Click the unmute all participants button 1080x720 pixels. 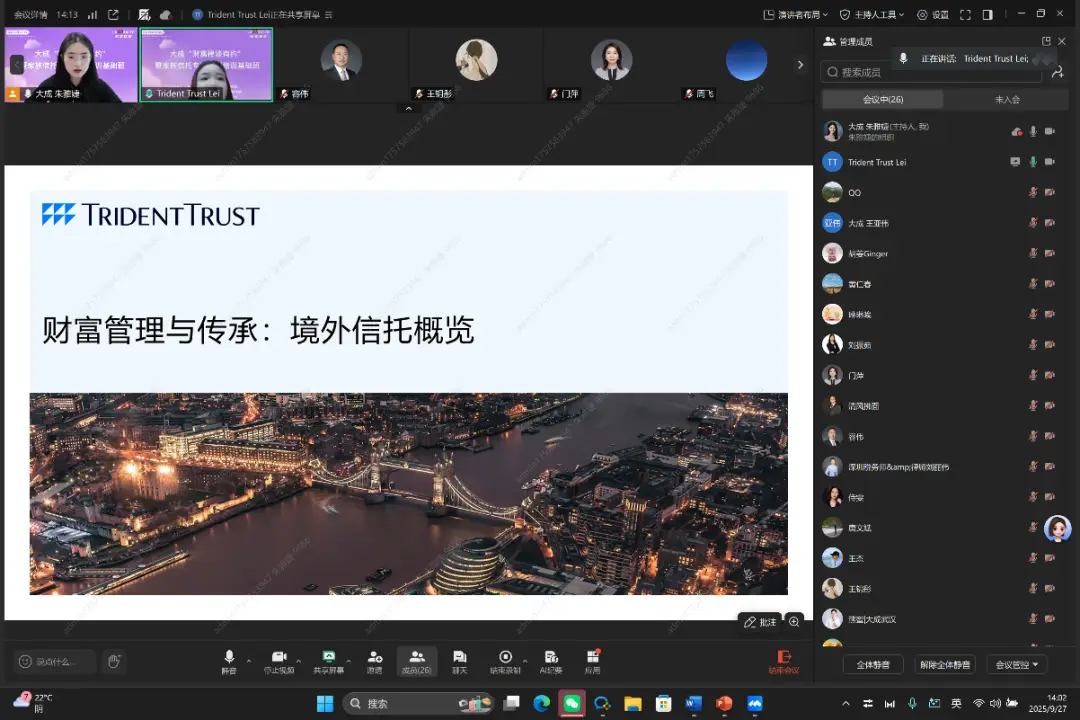944,664
